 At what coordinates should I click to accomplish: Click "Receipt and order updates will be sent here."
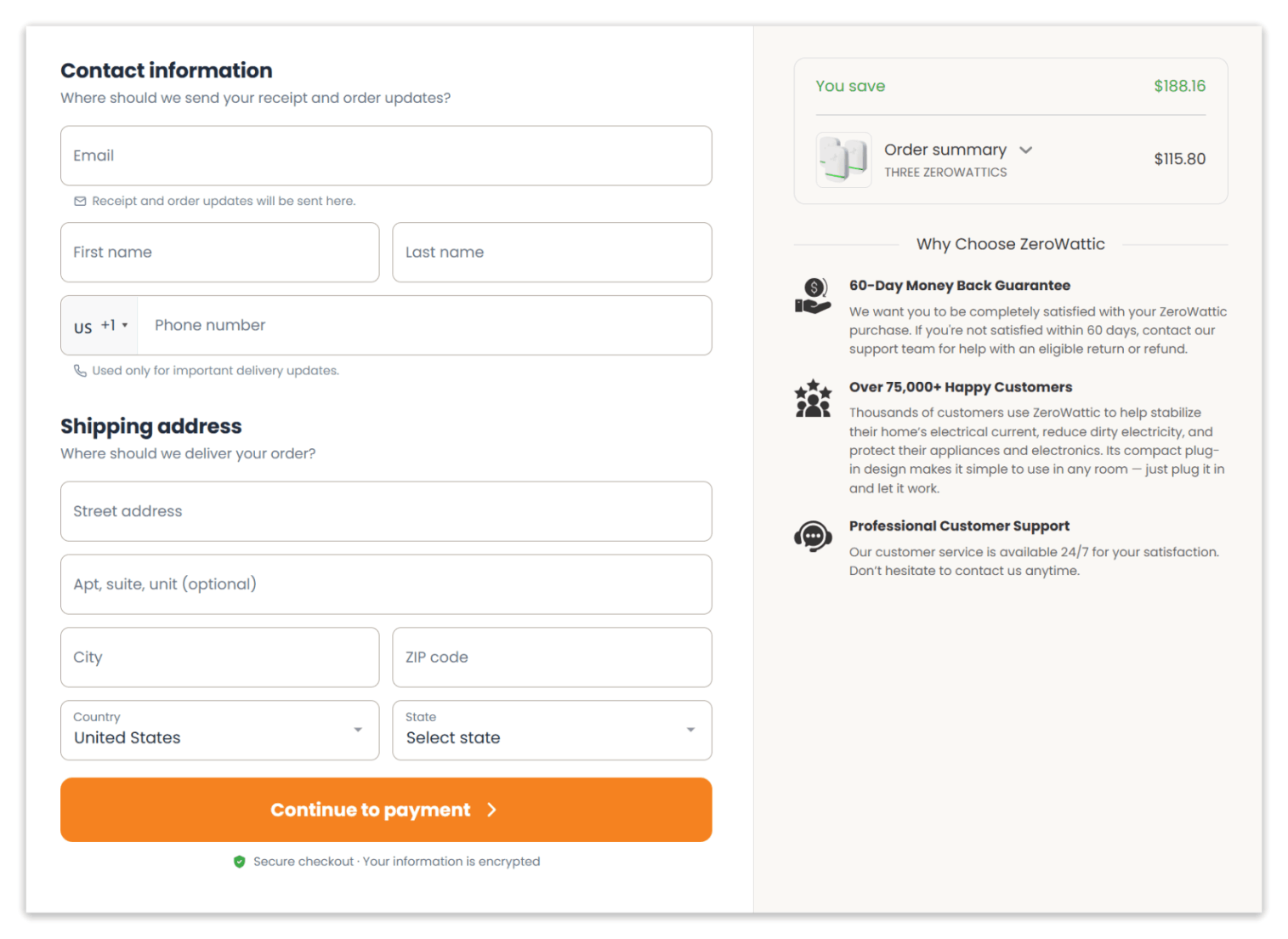224,202
